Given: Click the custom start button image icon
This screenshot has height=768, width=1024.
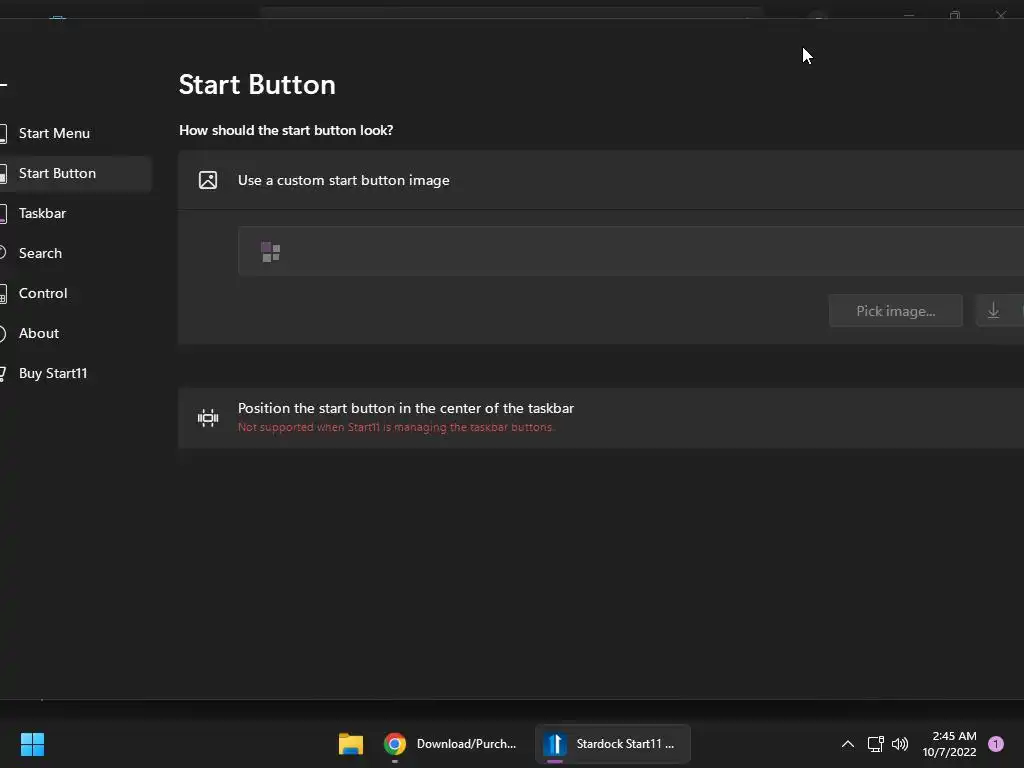Looking at the screenshot, I should click(208, 180).
